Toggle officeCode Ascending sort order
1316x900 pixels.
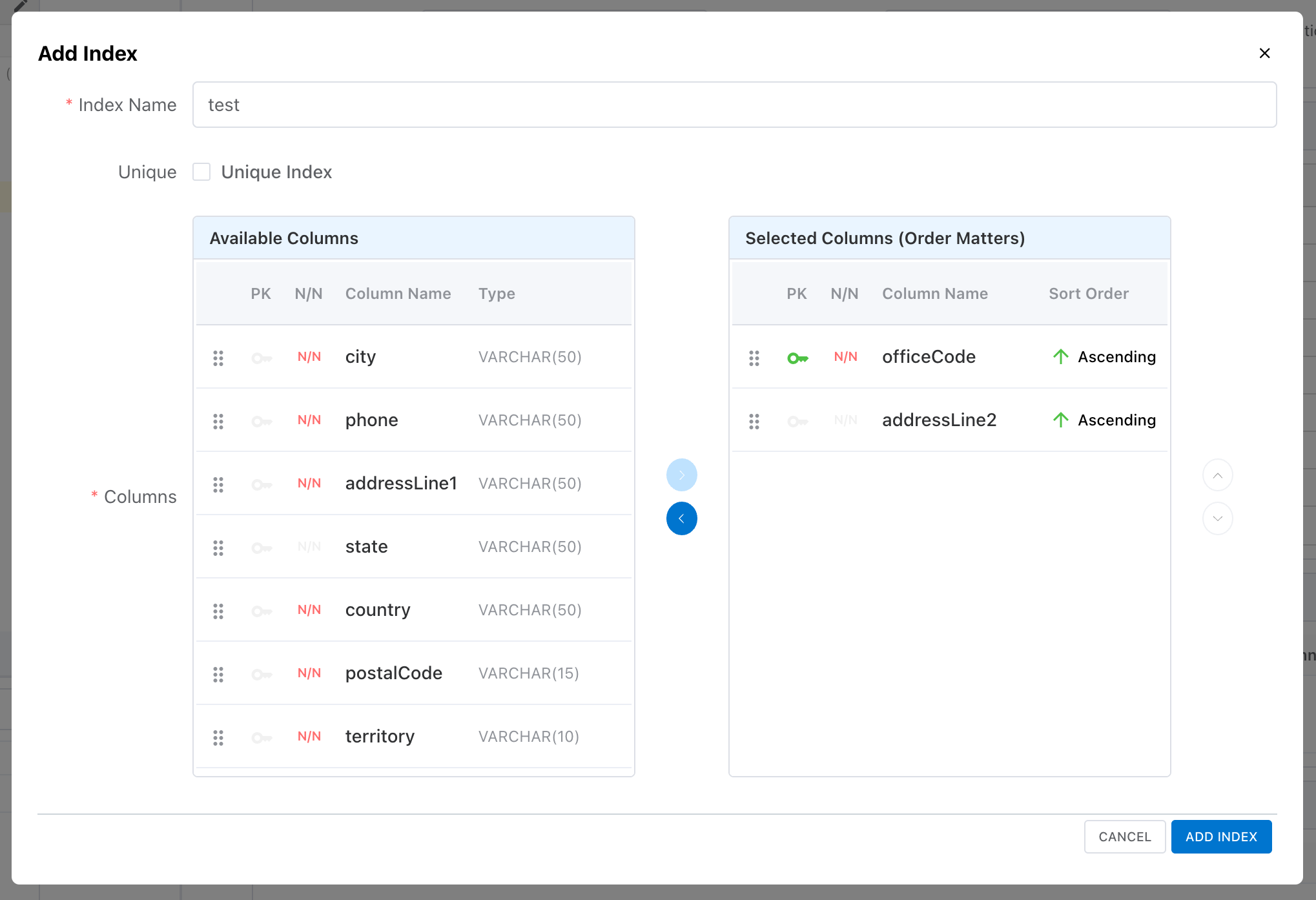tap(1104, 356)
